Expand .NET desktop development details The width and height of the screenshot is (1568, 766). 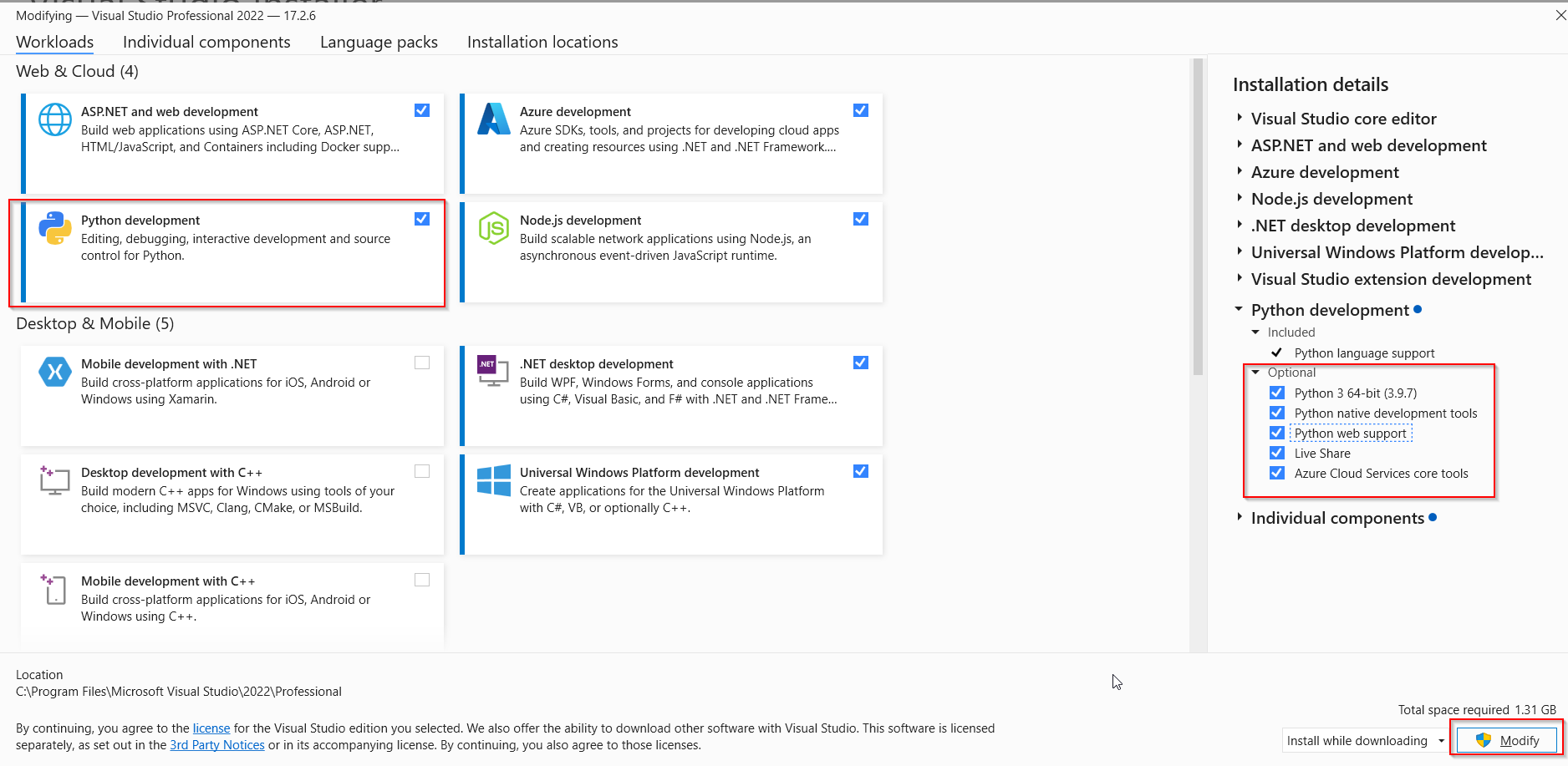pyautogui.click(x=1240, y=225)
